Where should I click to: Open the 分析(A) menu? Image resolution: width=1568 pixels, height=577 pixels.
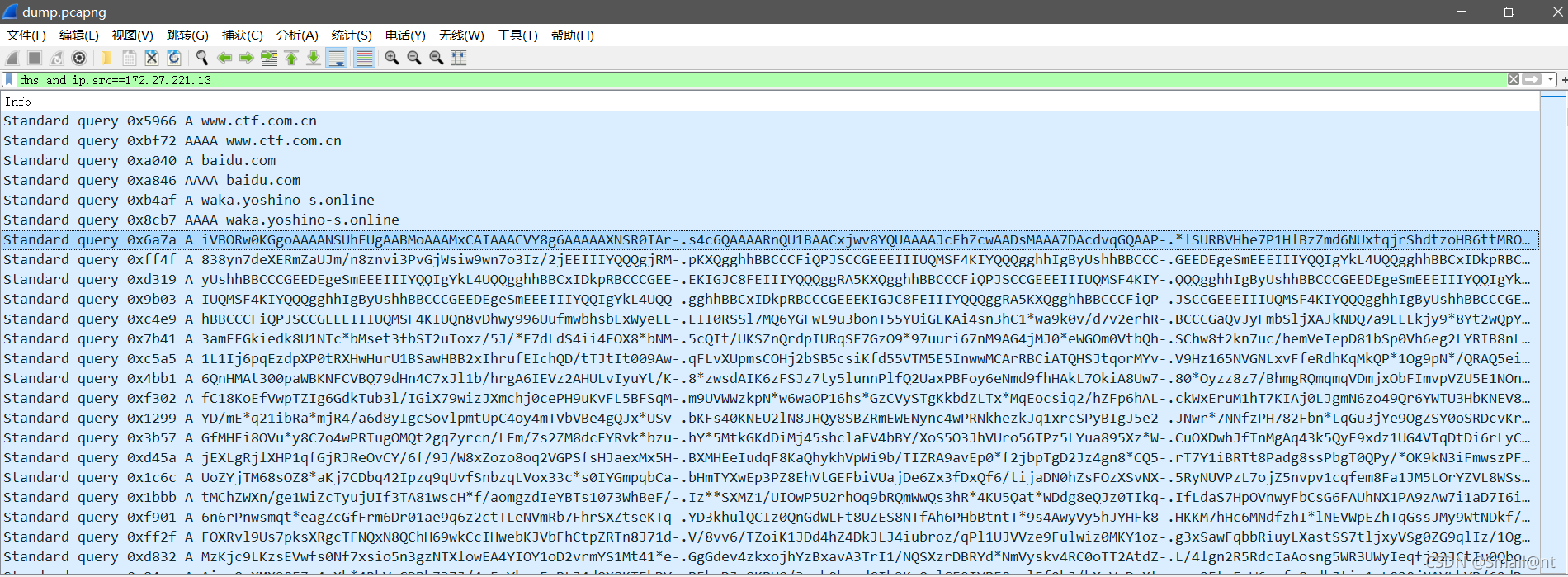pyautogui.click(x=297, y=35)
